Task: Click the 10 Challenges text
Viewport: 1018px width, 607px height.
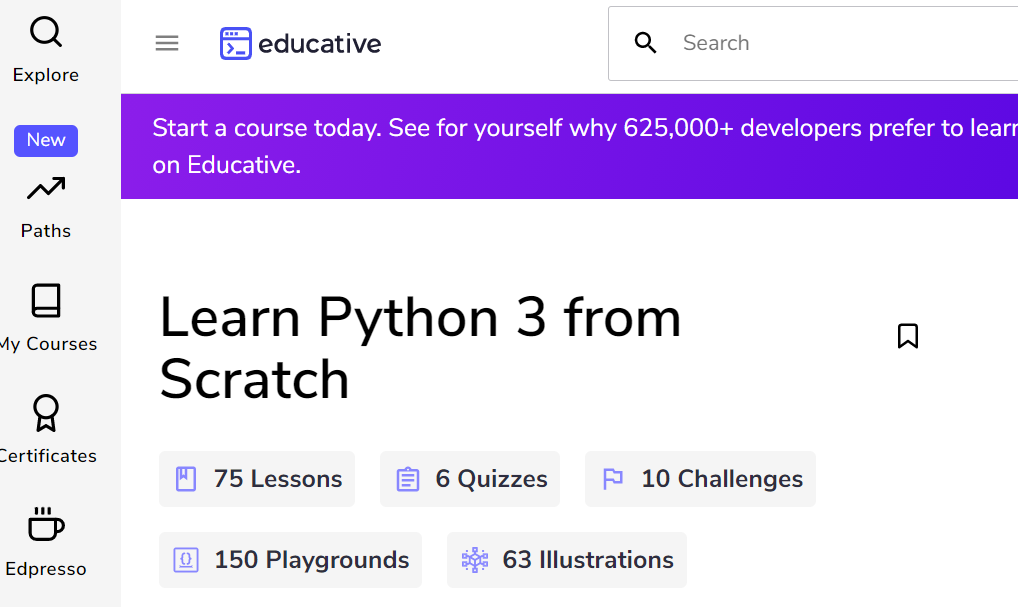Action: click(722, 479)
